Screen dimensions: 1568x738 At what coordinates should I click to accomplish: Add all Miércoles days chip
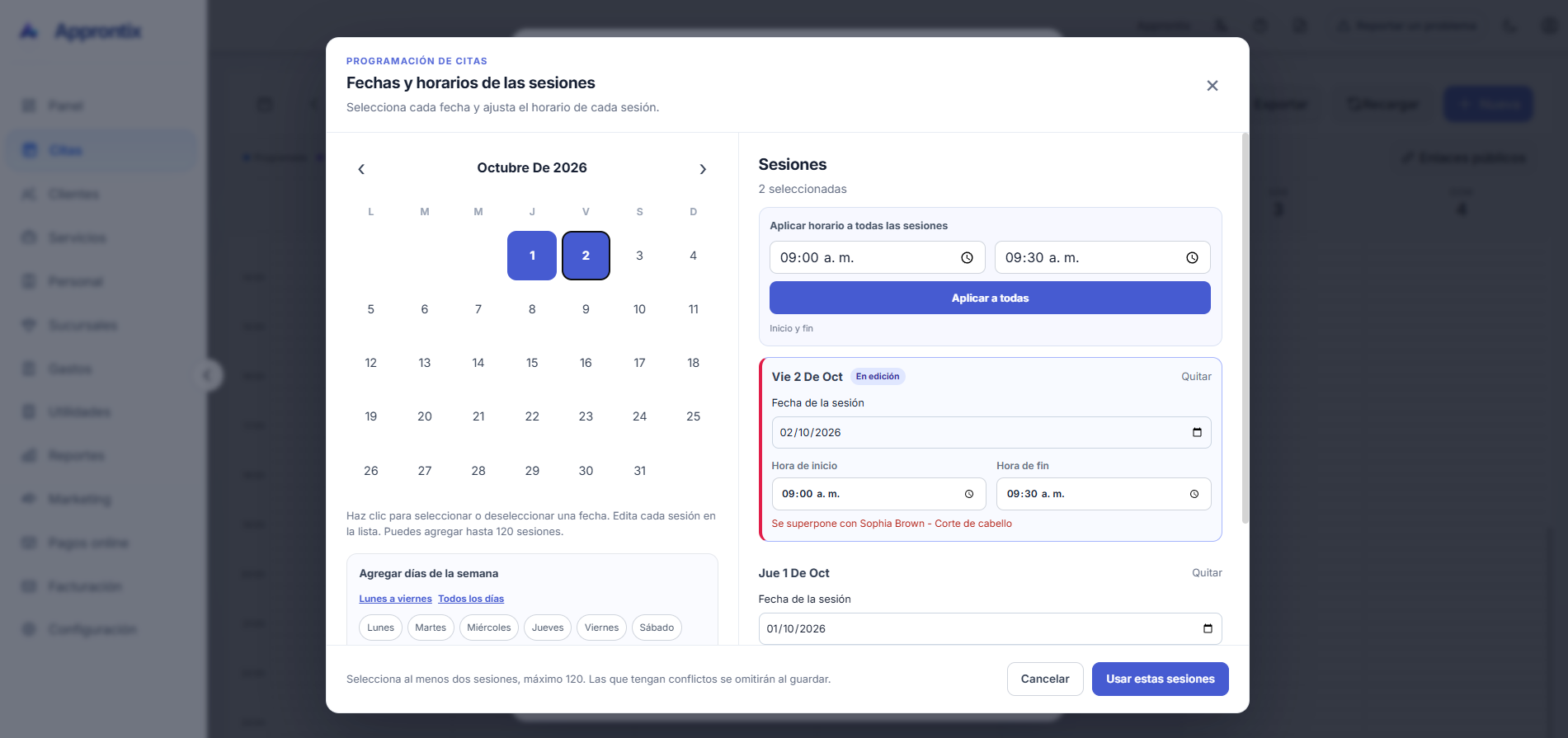point(489,628)
